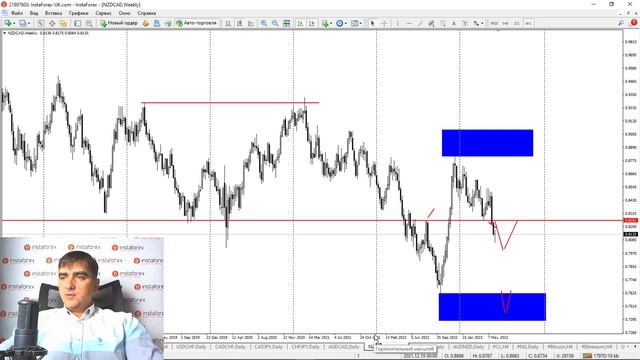Select the H4 timeframe button
640x360 pixels.
click(x=505, y=23)
